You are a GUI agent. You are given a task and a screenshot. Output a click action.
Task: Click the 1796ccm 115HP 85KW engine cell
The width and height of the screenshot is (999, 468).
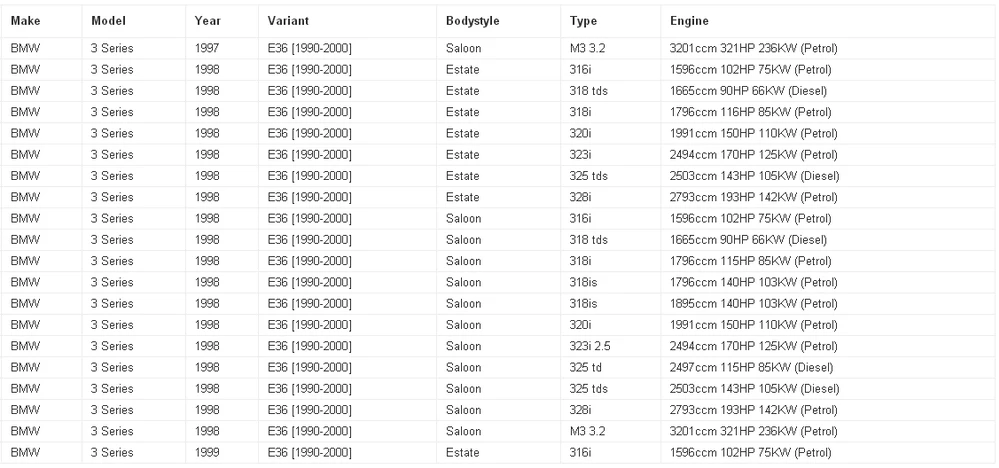[x=751, y=261]
